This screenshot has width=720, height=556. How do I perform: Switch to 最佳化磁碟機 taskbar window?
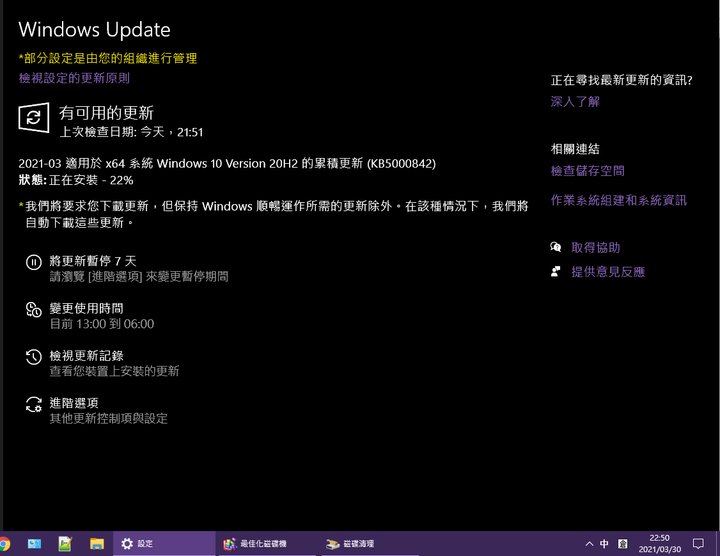coord(267,544)
